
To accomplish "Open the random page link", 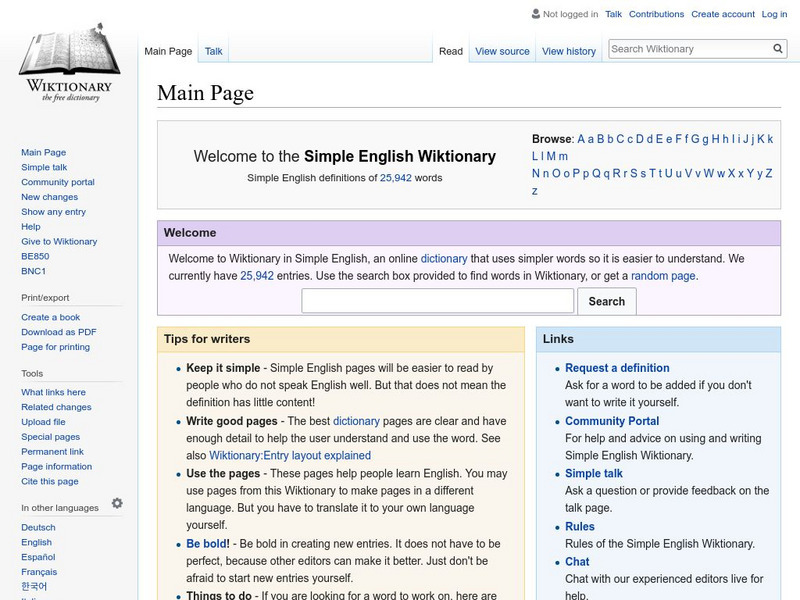I will pyautogui.click(x=662, y=276).
